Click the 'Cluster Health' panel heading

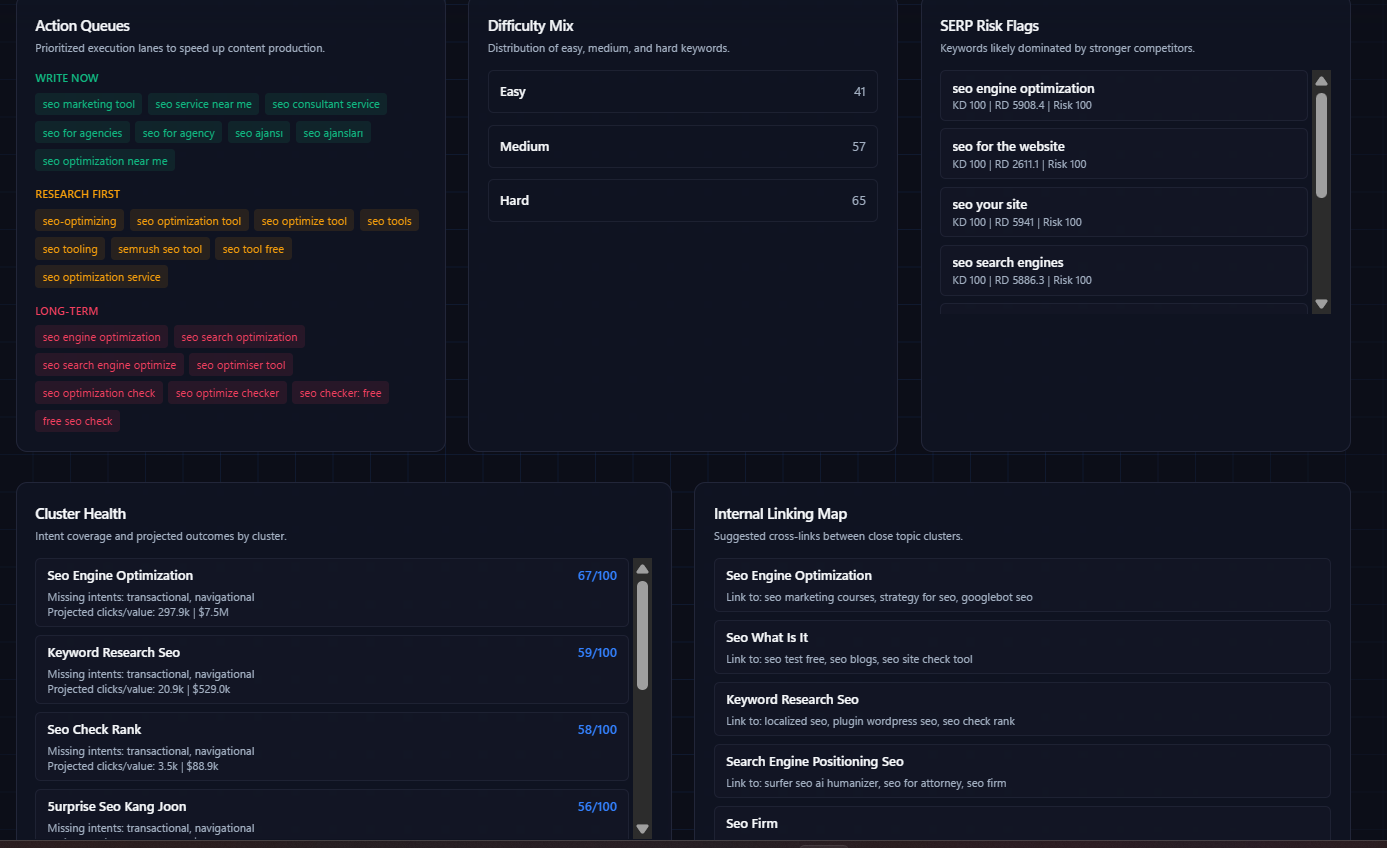click(81, 514)
